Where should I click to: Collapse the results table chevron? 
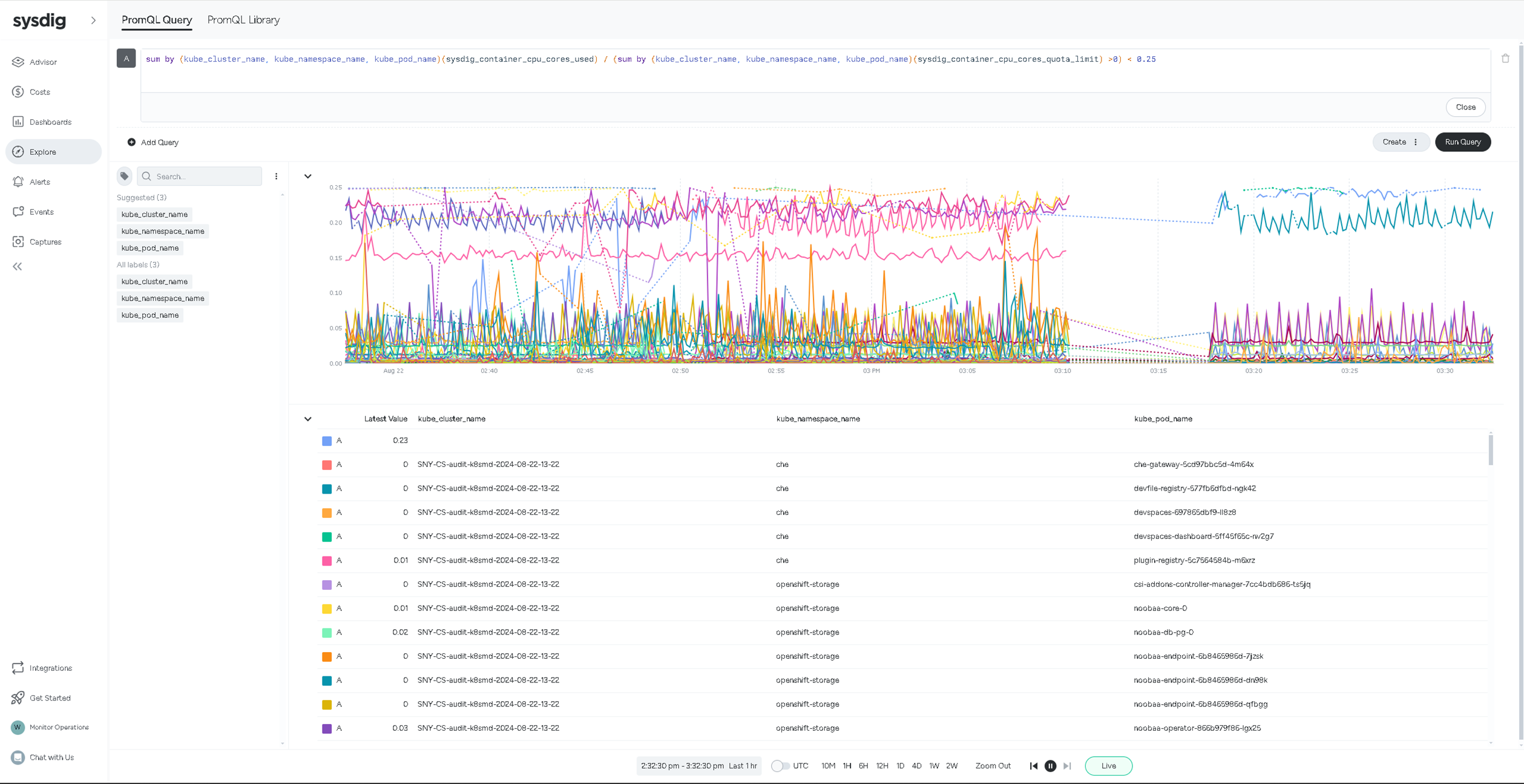(307, 419)
